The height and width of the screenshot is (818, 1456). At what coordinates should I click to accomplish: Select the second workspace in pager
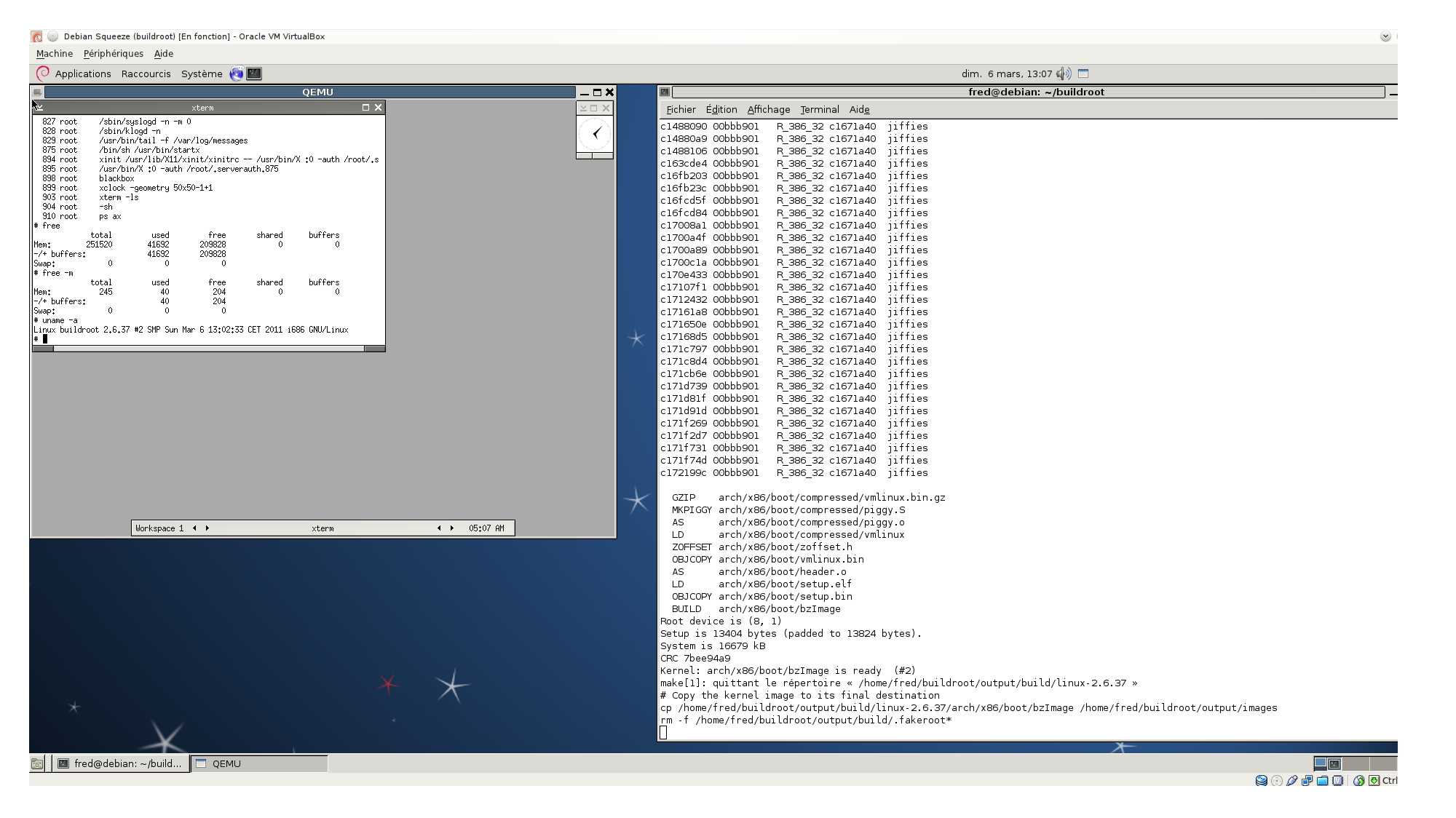click(1354, 763)
